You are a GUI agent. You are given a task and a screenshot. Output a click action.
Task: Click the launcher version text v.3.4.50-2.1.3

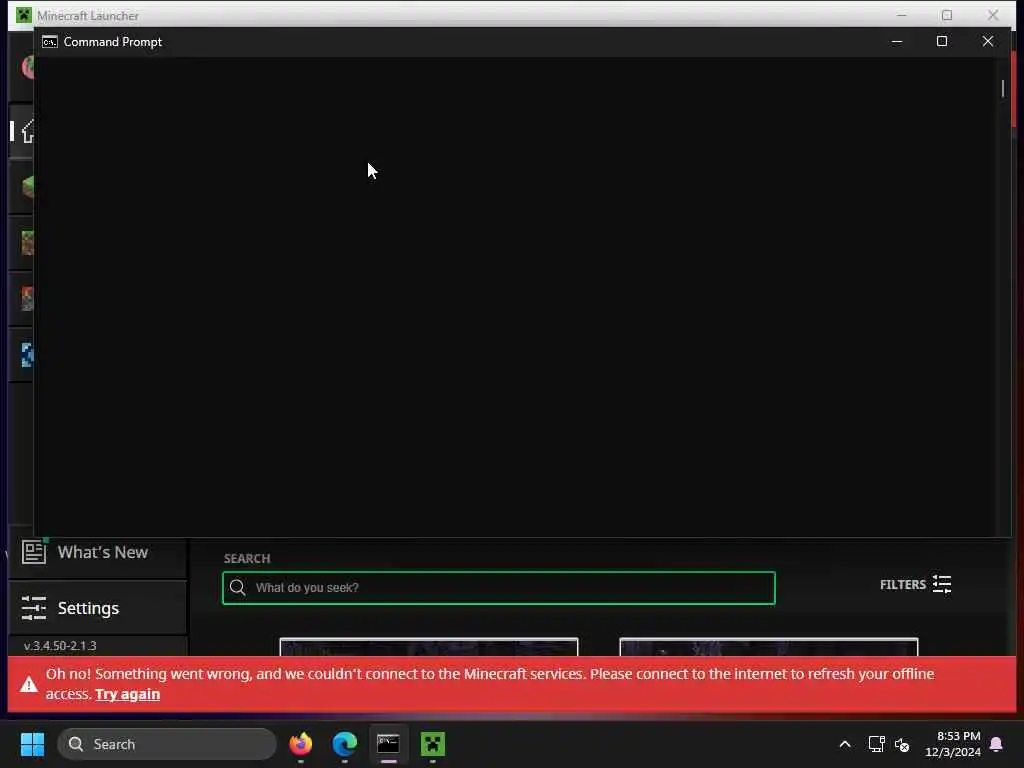pyautogui.click(x=60, y=646)
